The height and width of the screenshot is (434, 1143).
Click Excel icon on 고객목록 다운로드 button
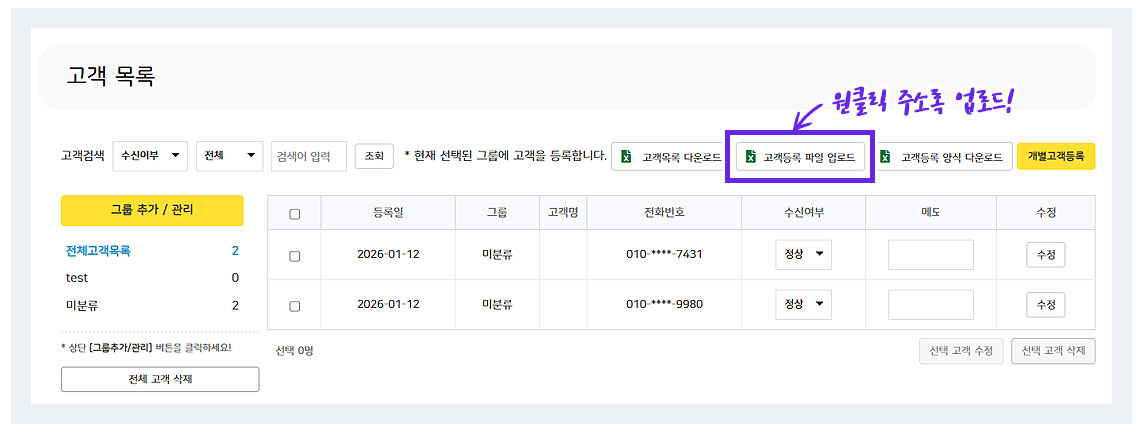click(x=625, y=157)
